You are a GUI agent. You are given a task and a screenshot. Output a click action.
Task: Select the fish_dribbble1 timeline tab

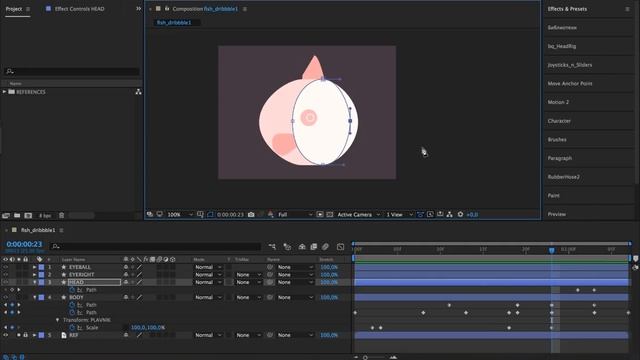(38, 231)
